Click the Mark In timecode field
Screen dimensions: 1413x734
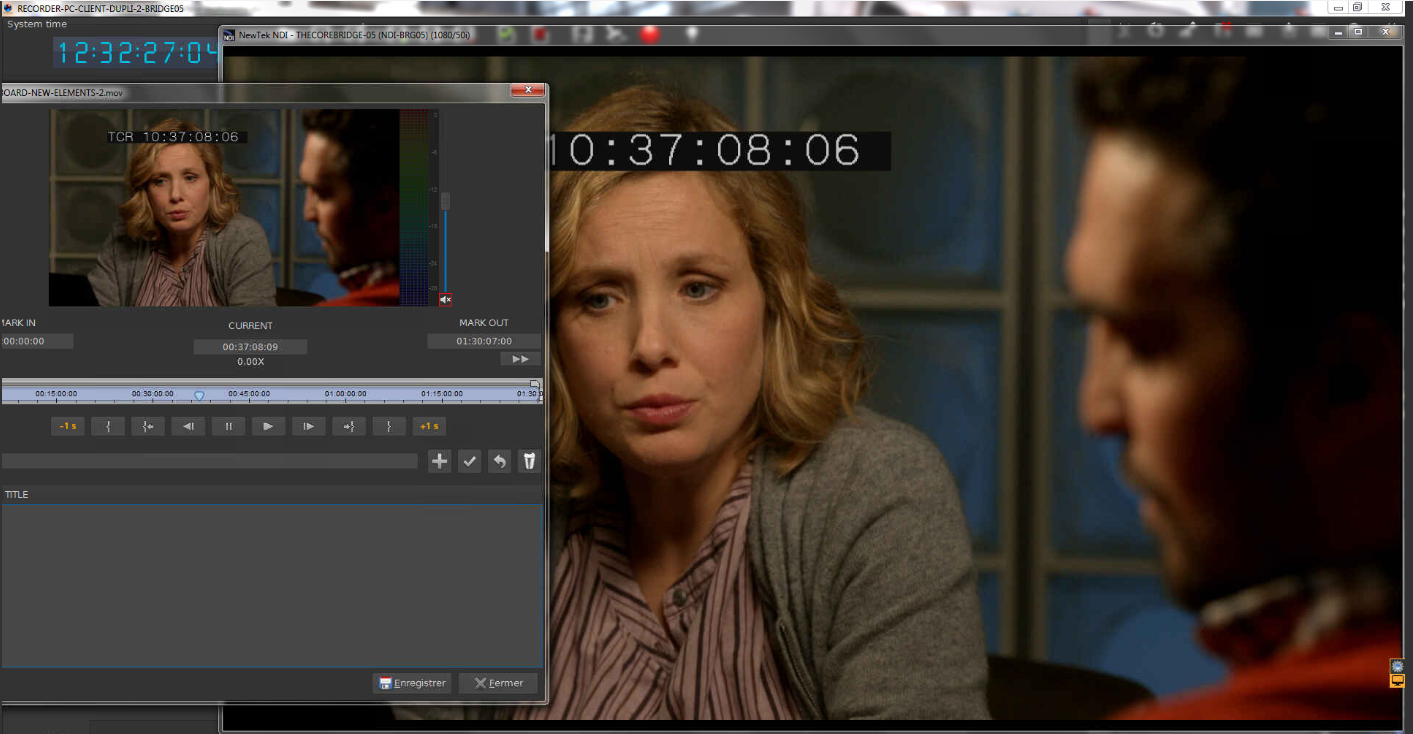(37, 341)
